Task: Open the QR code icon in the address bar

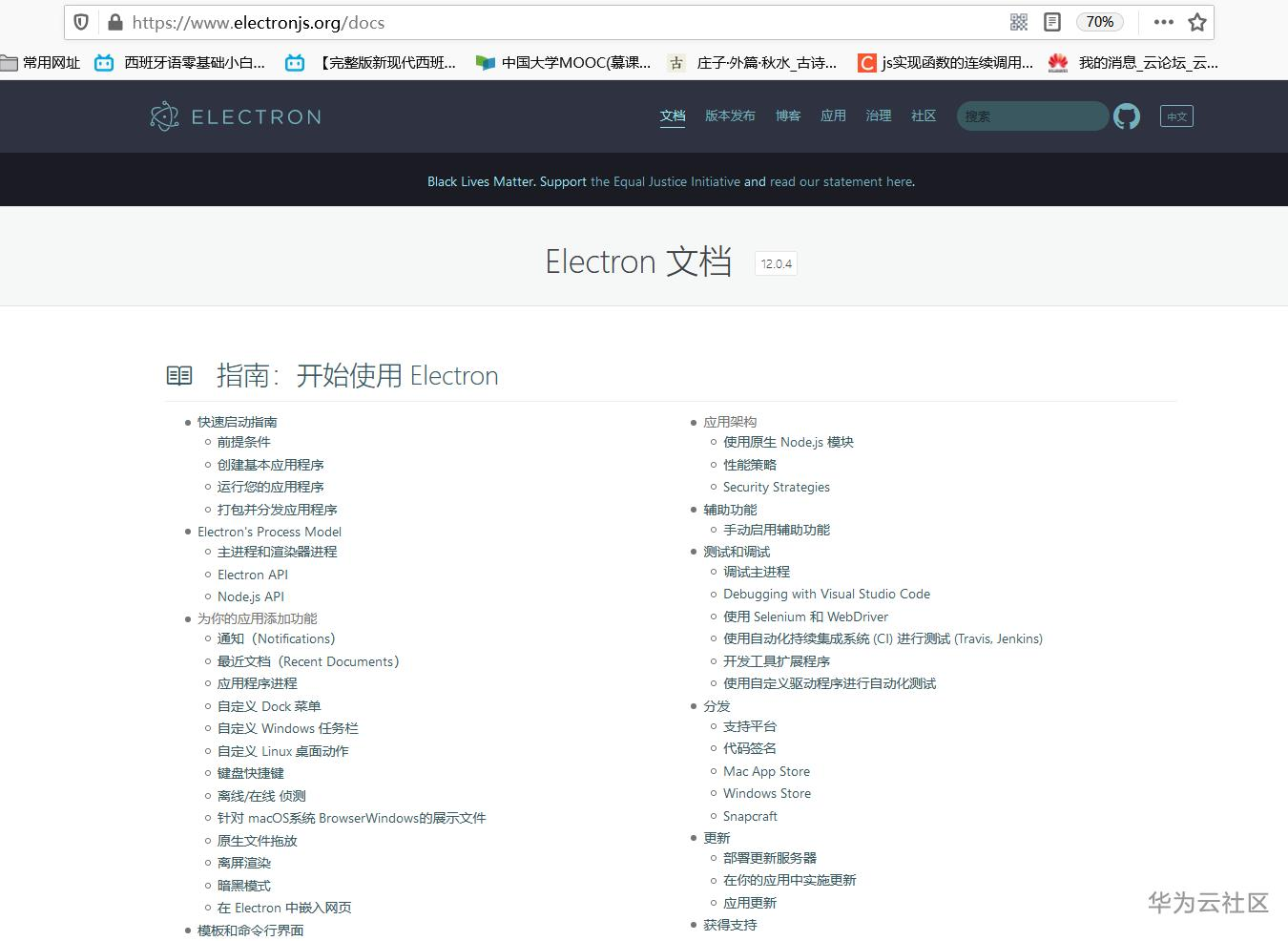Action: click(1018, 21)
